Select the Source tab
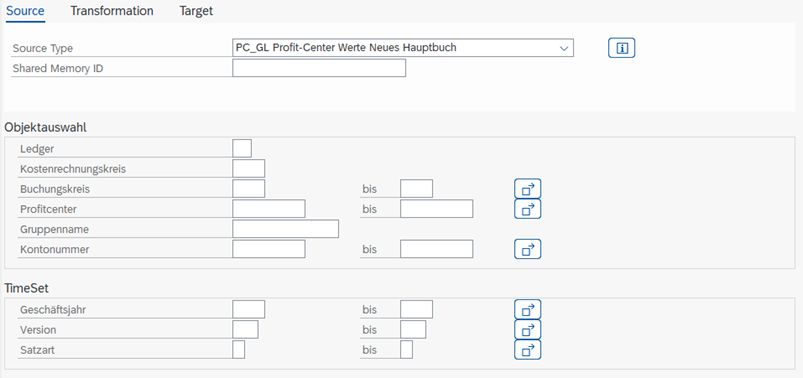 25,11
